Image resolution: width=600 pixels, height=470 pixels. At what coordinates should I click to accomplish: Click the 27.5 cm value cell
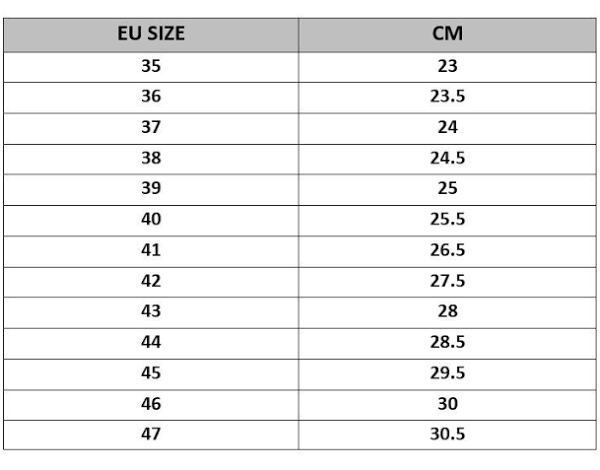(447, 281)
